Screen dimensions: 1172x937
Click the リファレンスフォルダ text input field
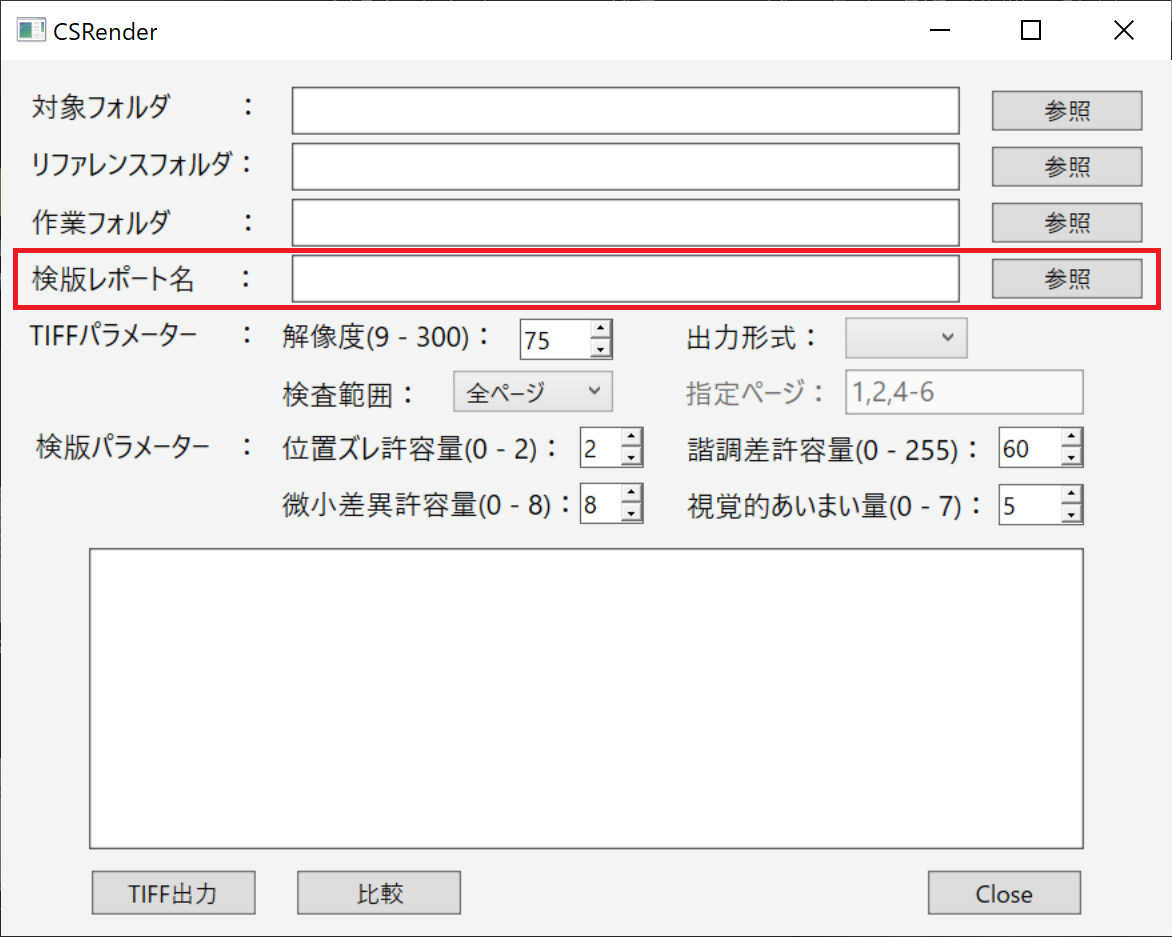coord(625,167)
